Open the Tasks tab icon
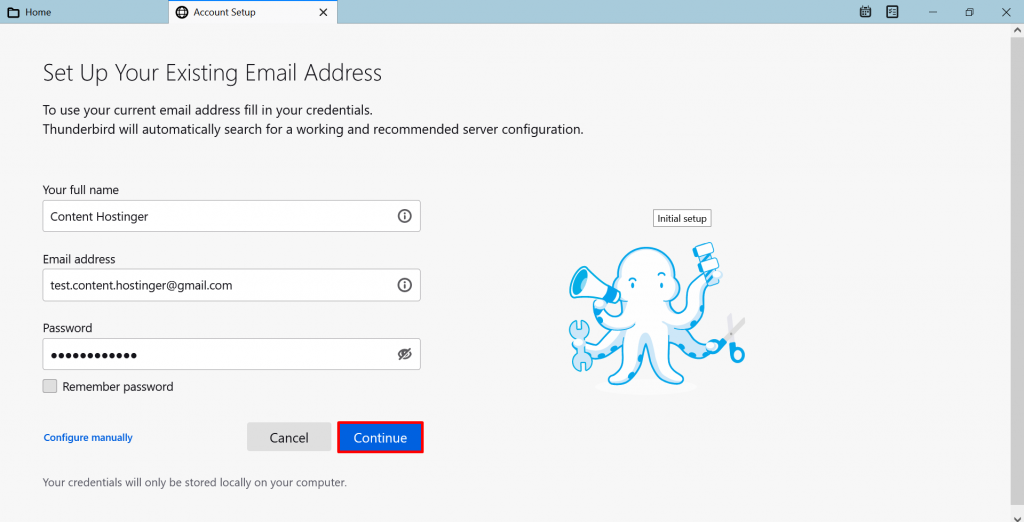 point(892,12)
